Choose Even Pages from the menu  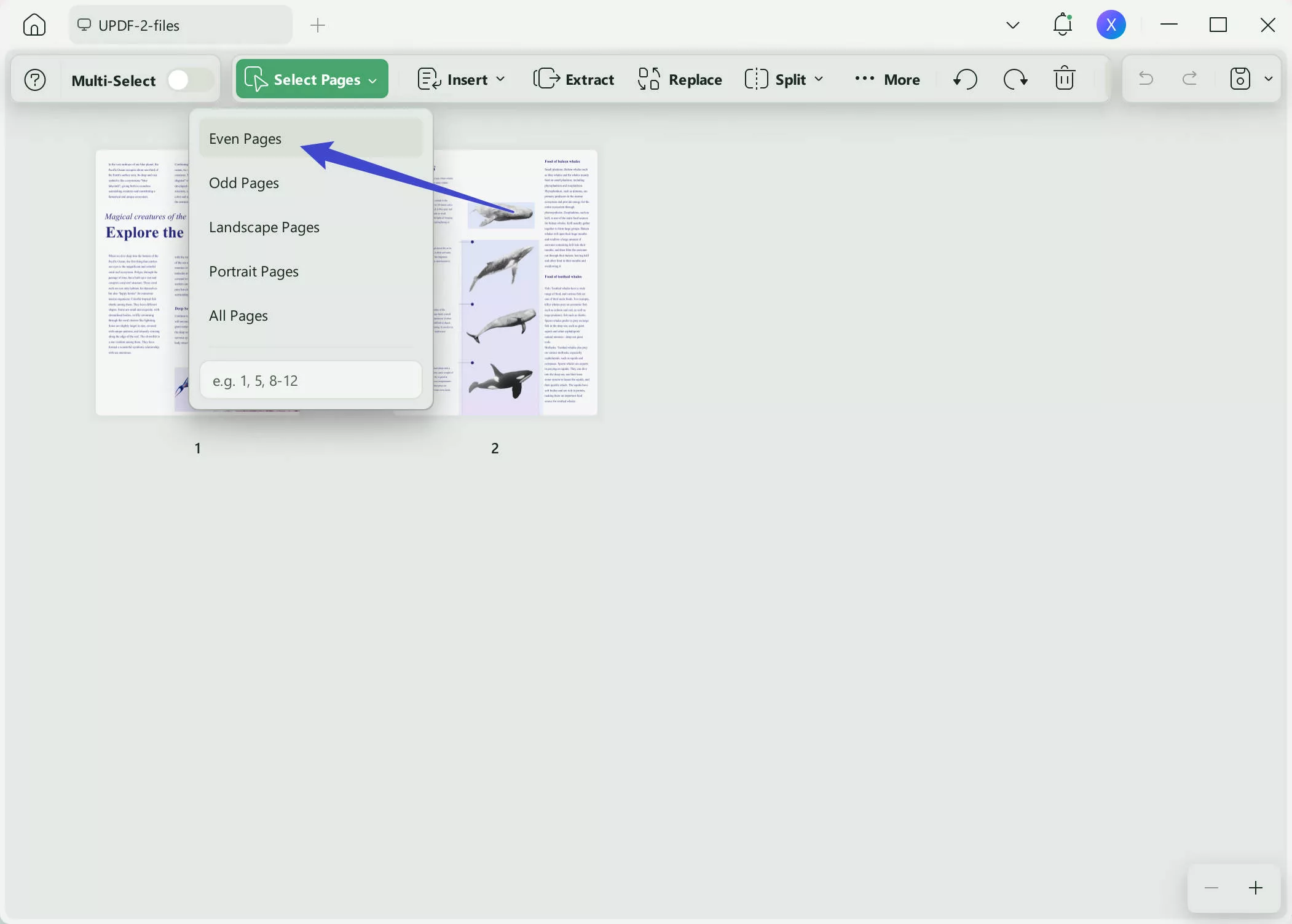[x=245, y=138]
